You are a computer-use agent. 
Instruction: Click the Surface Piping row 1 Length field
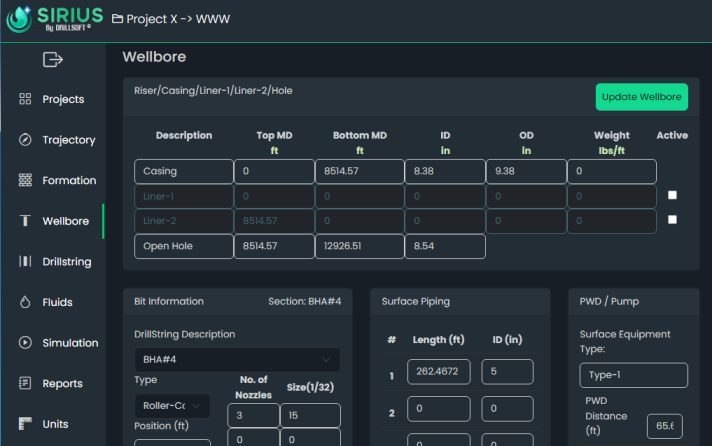(x=439, y=373)
